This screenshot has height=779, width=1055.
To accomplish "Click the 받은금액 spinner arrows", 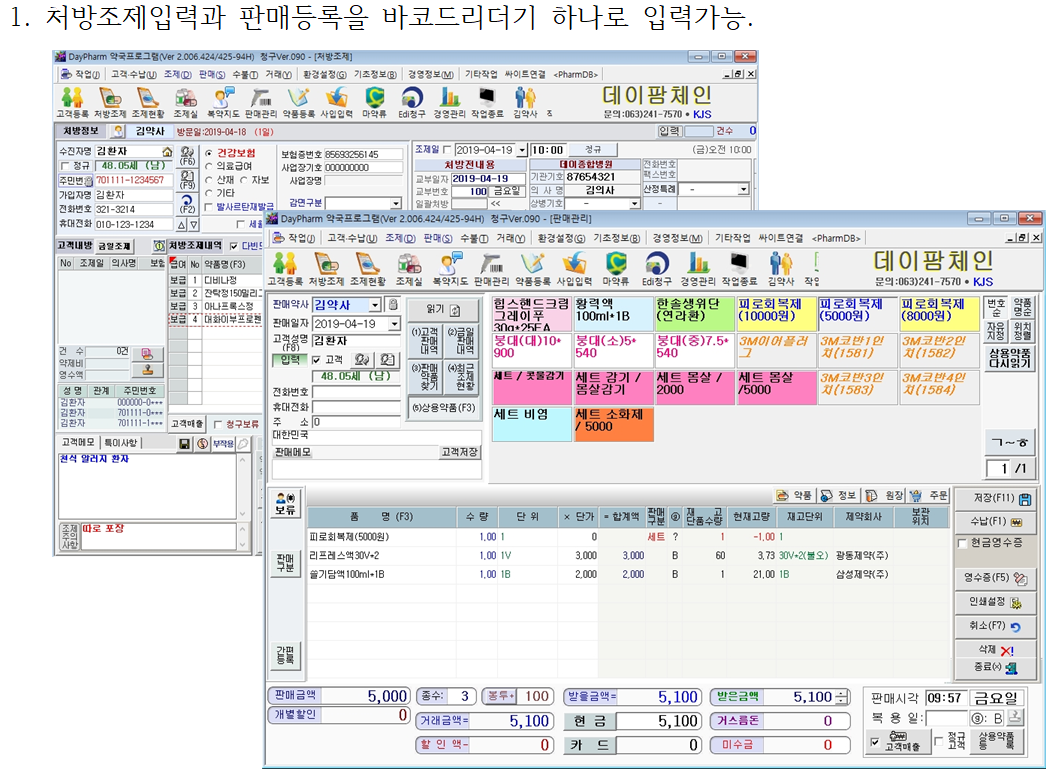I will pos(841,697).
